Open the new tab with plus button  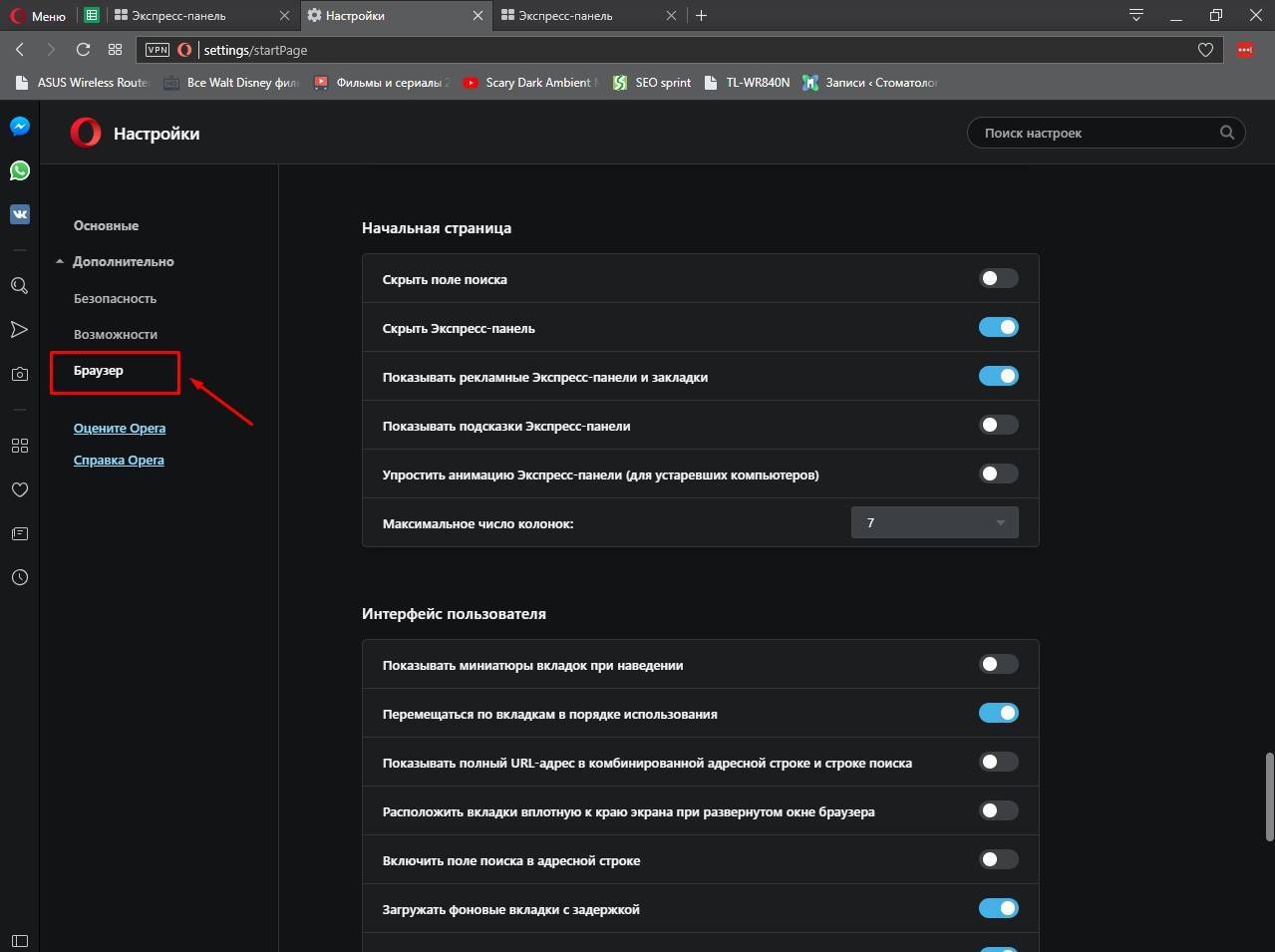pos(701,15)
